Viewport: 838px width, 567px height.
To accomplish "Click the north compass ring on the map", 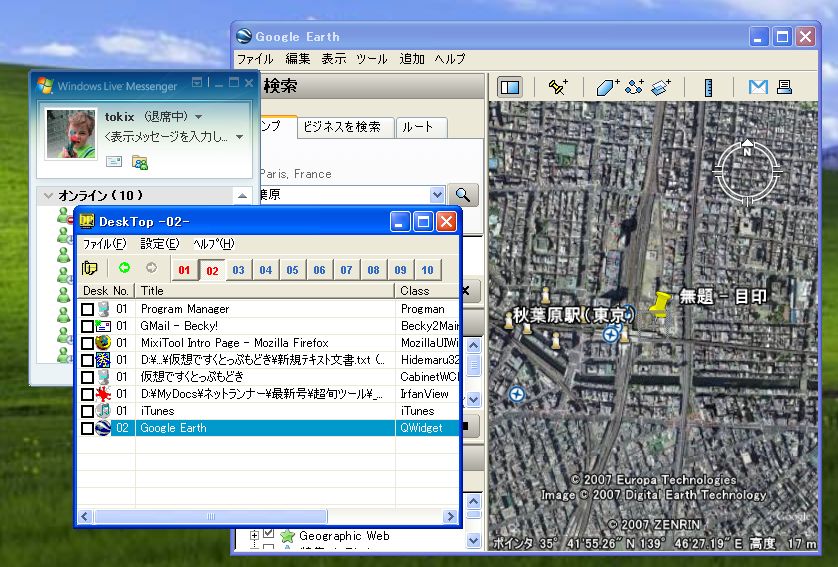I will click(x=747, y=172).
